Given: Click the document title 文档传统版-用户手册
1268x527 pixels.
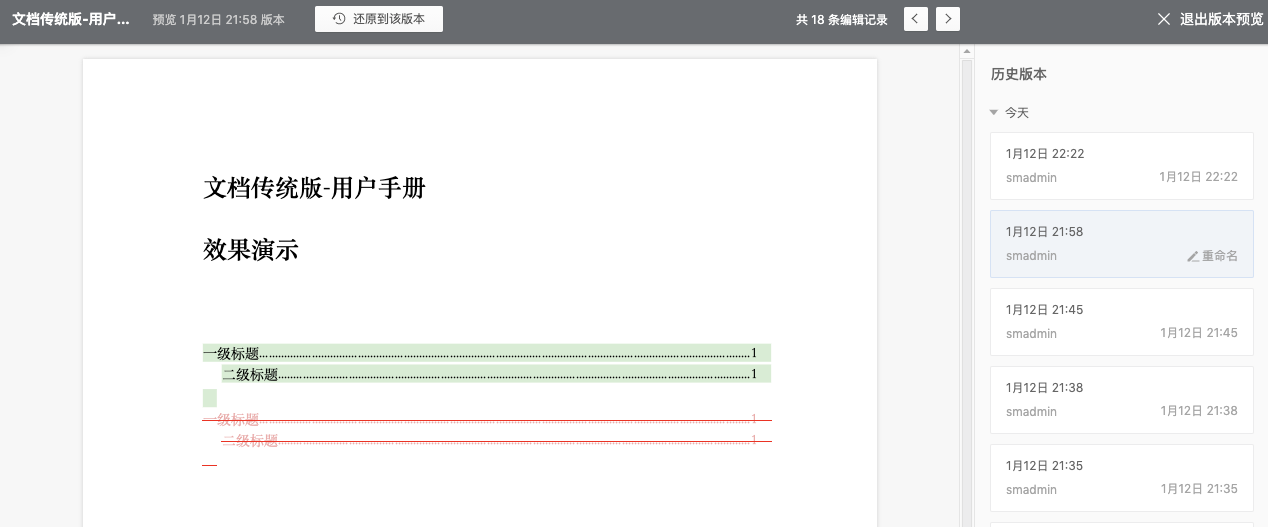Looking at the screenshot, I should pyautogui.click(x=315, y=187).
